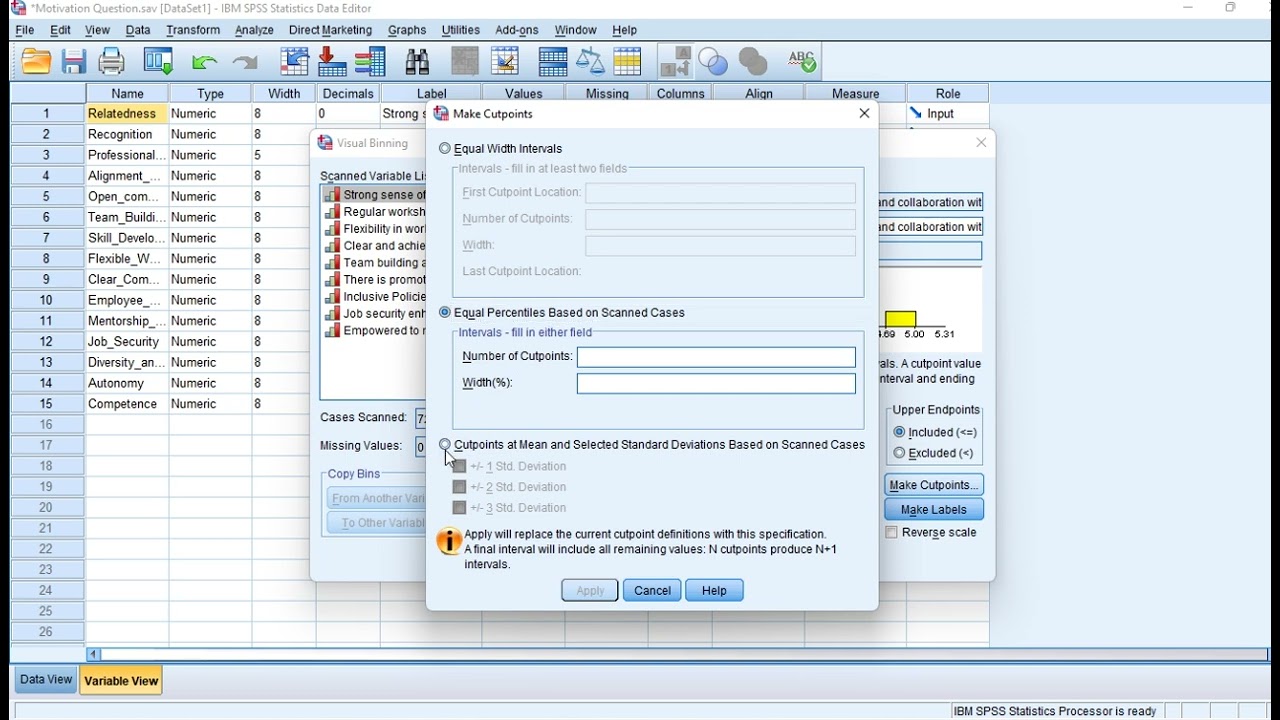Toggle the Value Labels icon
Image resolution: width=1280 pixels, height=720 pixels.
[x=676, y=62]
